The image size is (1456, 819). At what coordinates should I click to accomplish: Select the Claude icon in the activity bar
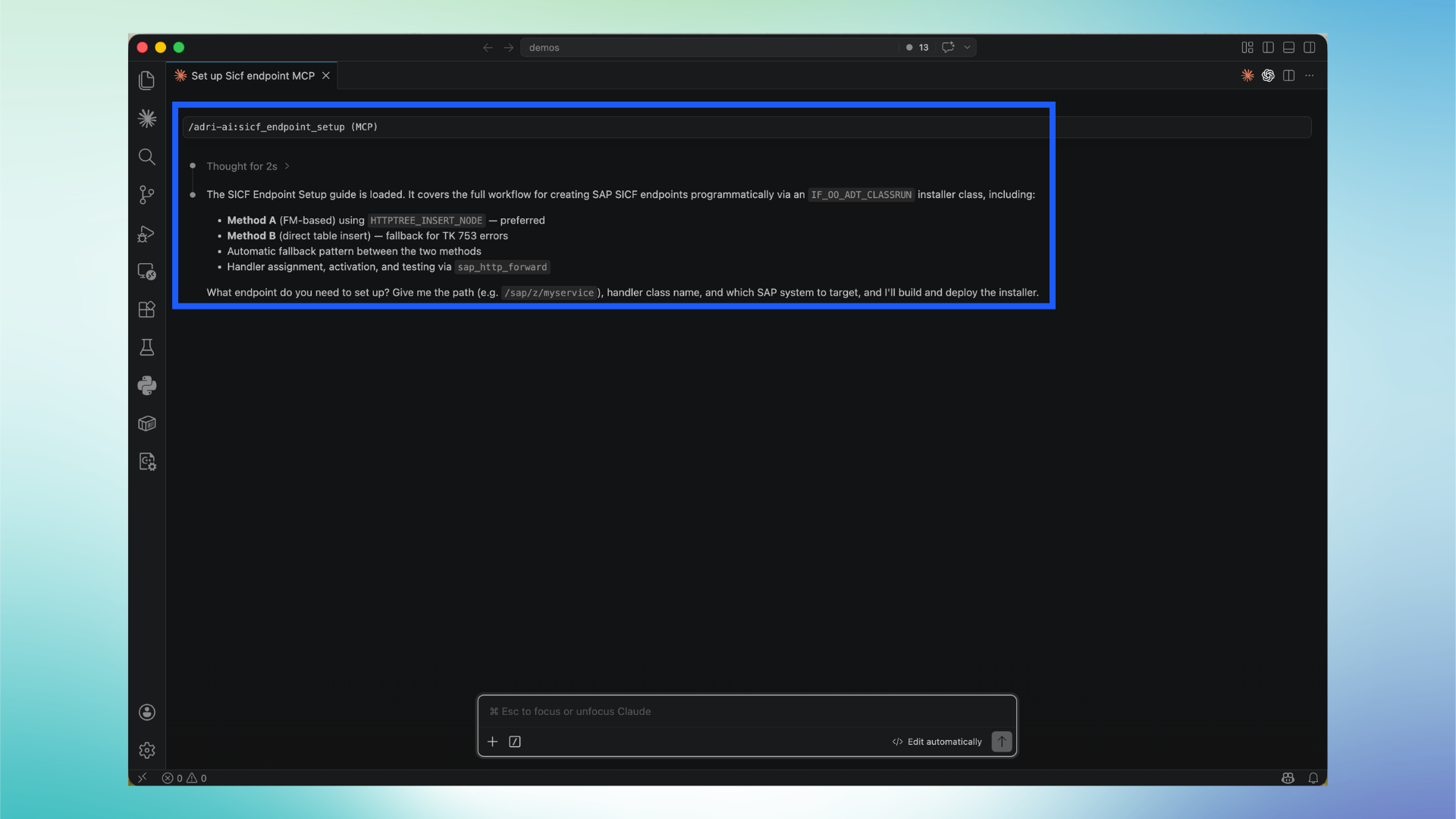coord(146,118)
